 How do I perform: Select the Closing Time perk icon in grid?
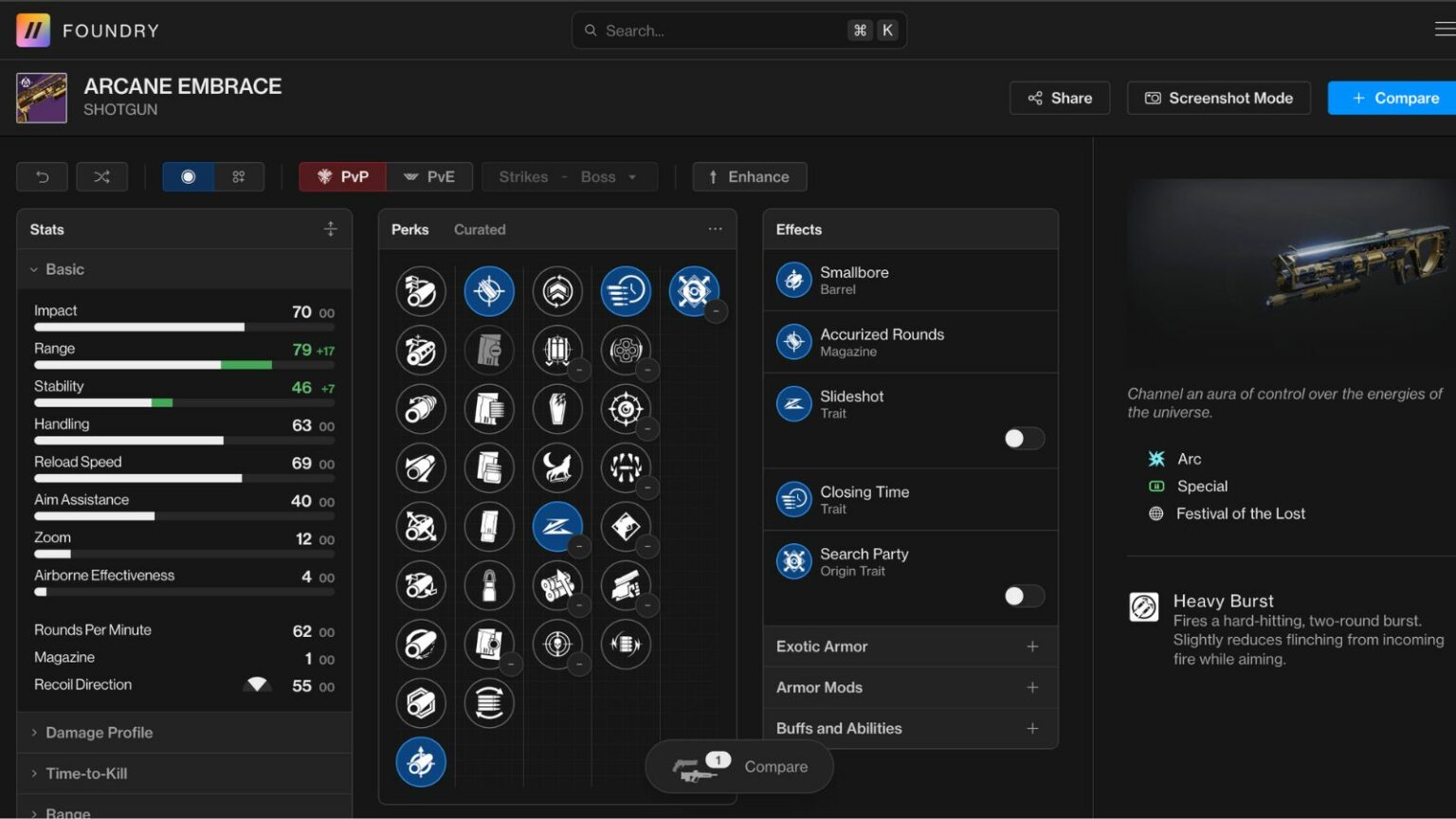(626, 291)
